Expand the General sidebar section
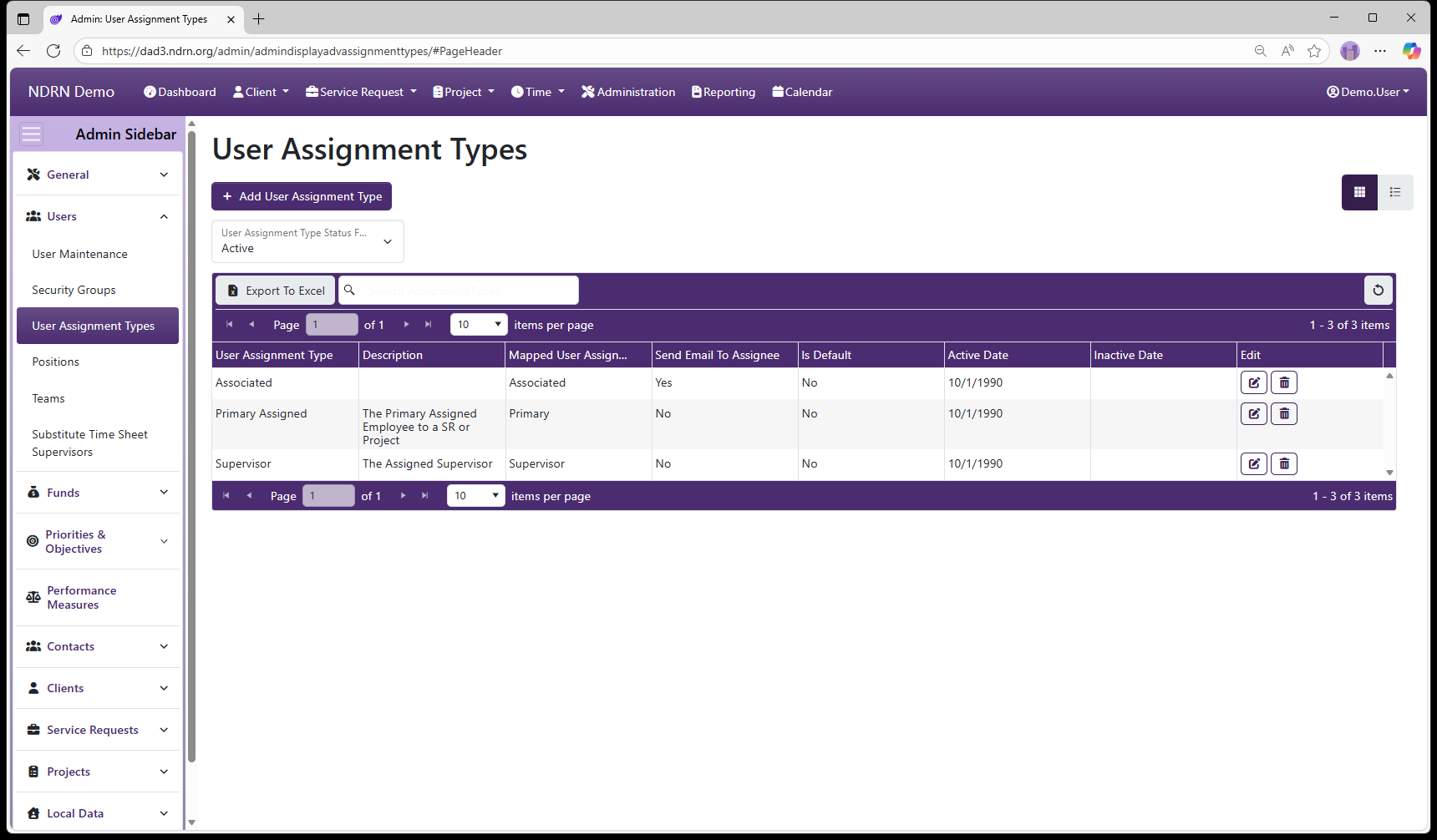This screenshot has width=1437, height=840. coord(97,175)
